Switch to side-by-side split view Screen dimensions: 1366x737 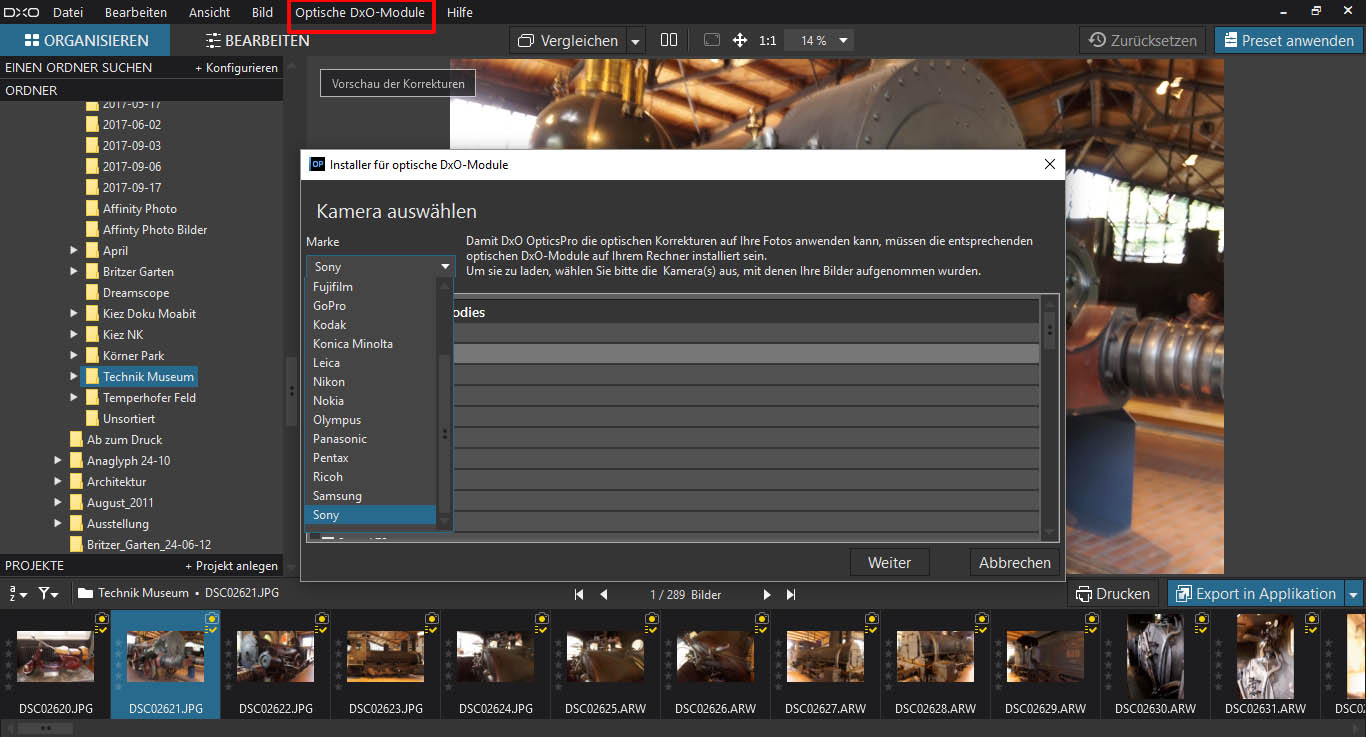click(669, 40)
